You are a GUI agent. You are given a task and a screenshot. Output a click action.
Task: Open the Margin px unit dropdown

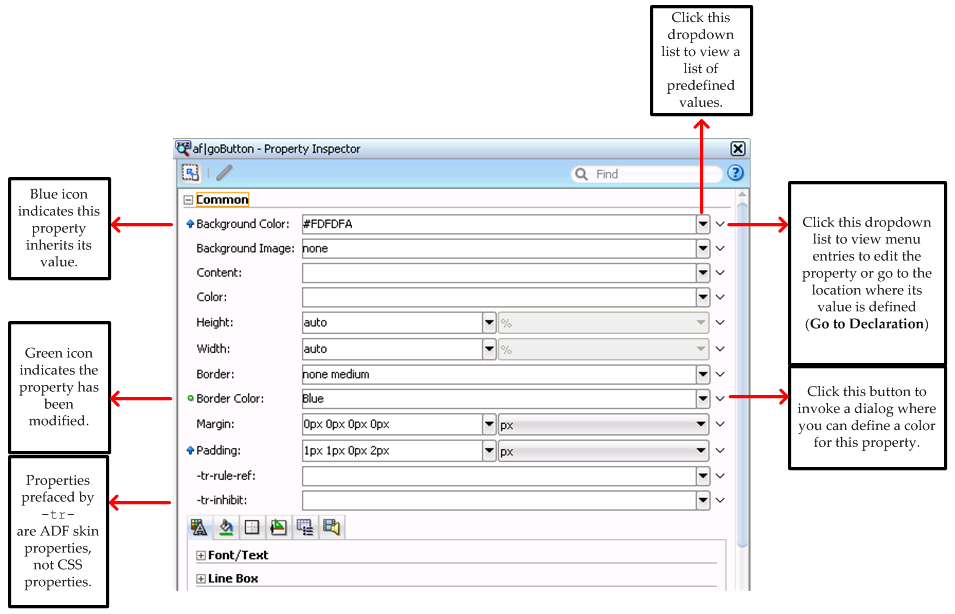click(703, 423)
